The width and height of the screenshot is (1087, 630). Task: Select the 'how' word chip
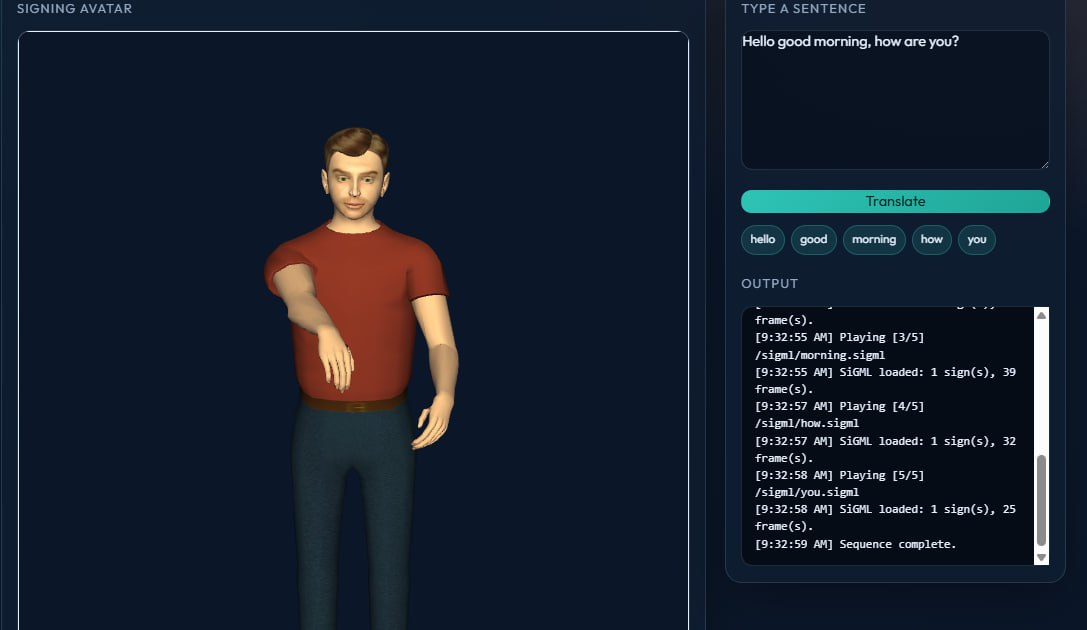[931, 240]
